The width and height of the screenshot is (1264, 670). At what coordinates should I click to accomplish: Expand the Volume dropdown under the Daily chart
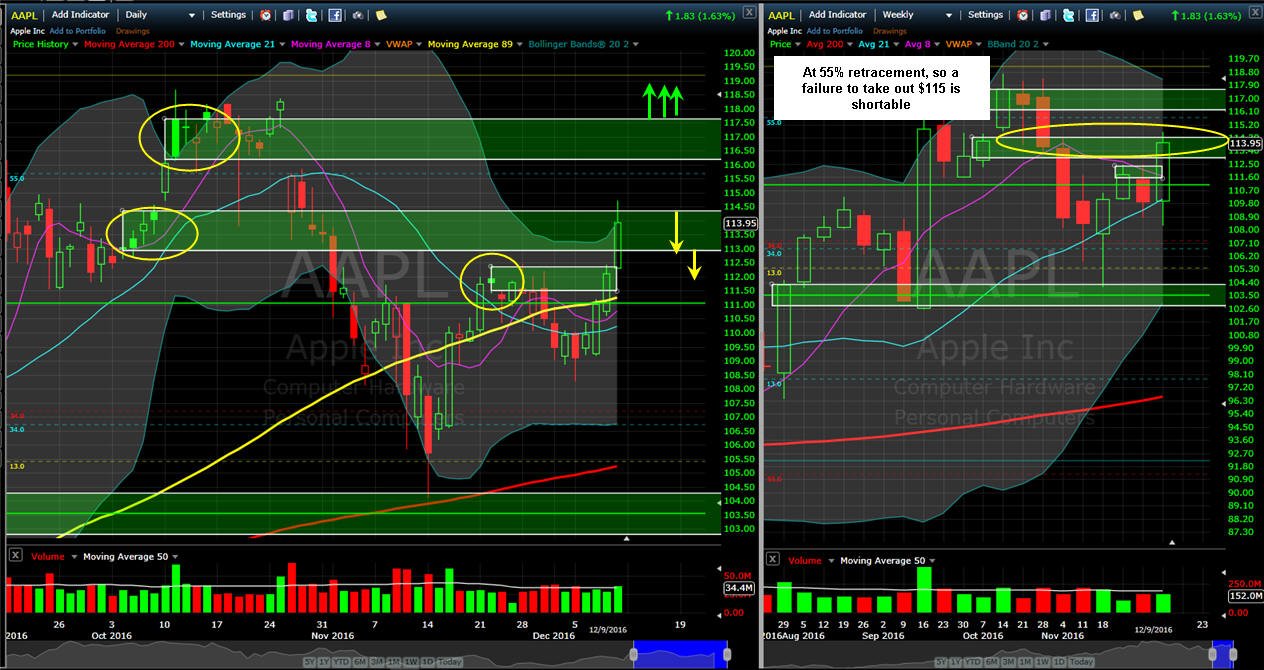click(x=76, y=557)
